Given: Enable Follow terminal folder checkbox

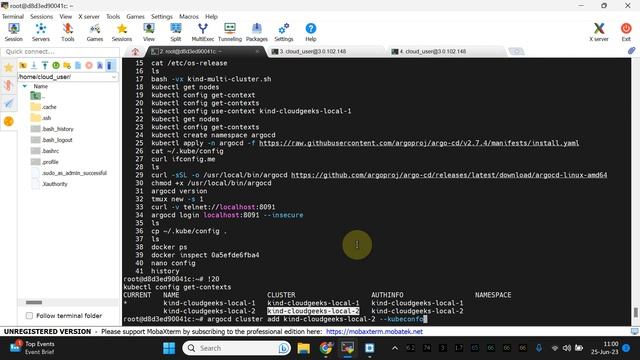Looking at the screenshot, I should point(29,316).
